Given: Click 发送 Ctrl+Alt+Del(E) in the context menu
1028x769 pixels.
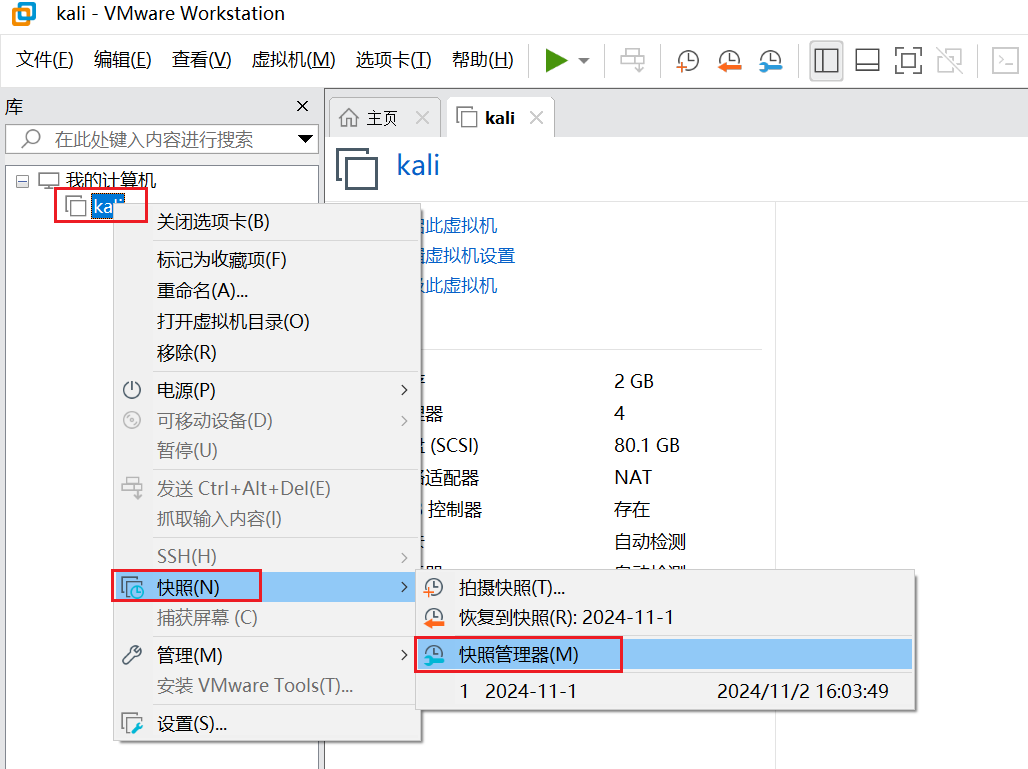Looking at the screenshot, I should pos(267,488).
